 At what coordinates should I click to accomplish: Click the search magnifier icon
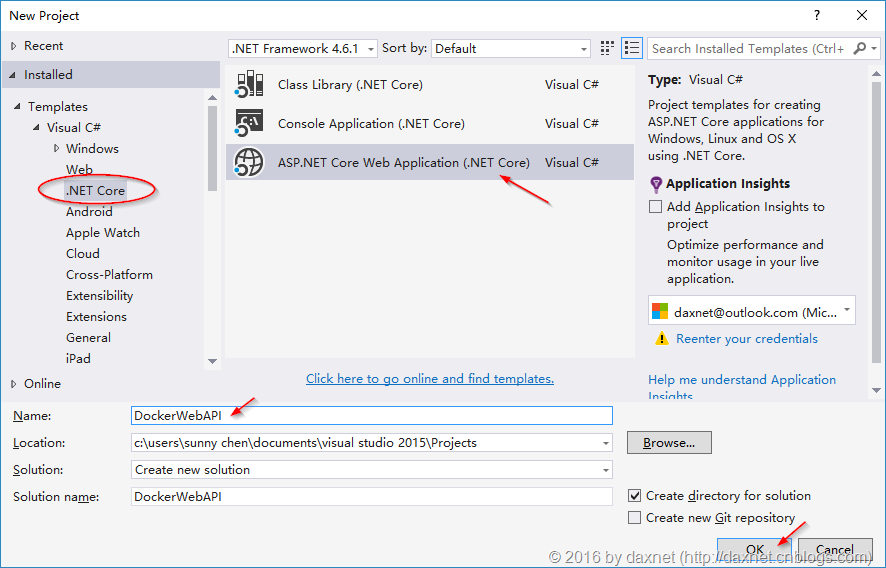859,49
